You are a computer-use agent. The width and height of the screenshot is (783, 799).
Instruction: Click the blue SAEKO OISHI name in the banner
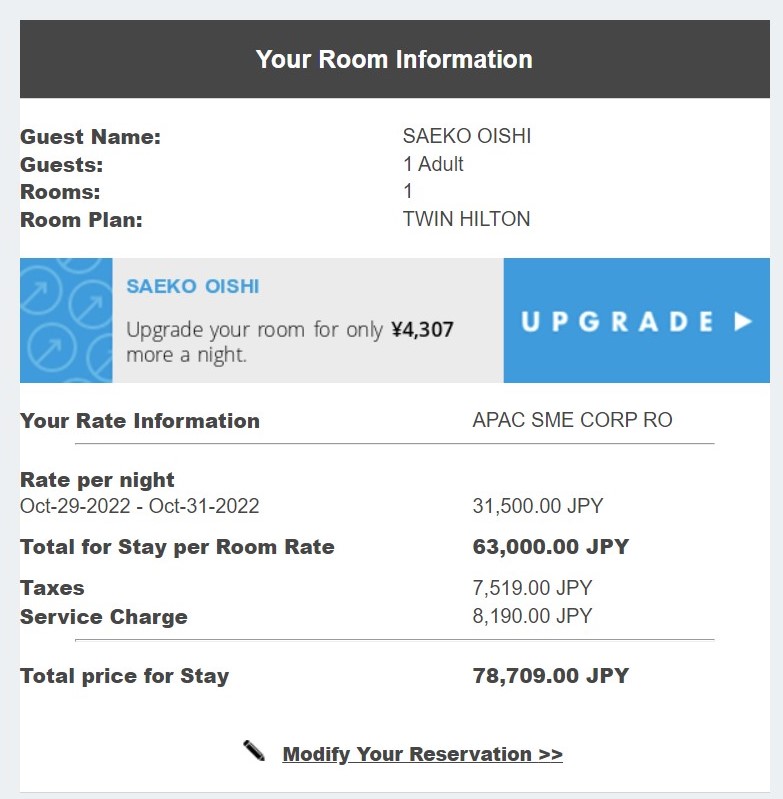click(x=193, y=286)
